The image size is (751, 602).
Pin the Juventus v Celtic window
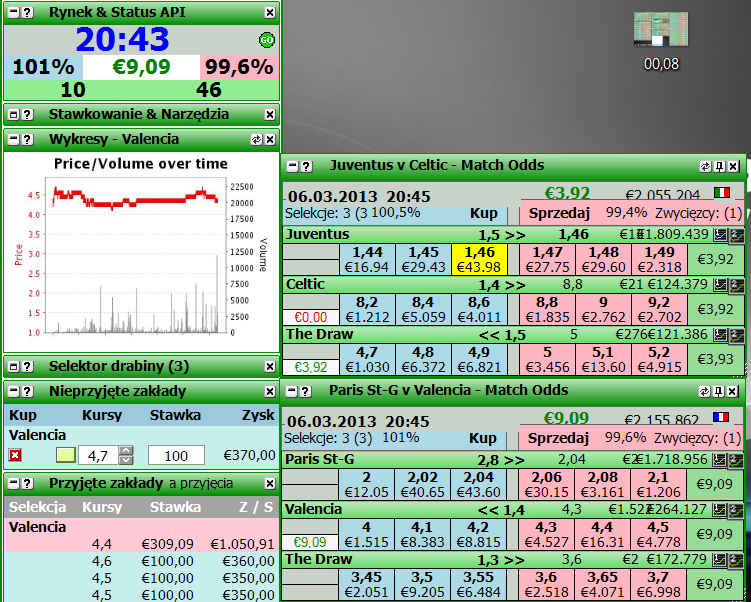pos(719,166)
